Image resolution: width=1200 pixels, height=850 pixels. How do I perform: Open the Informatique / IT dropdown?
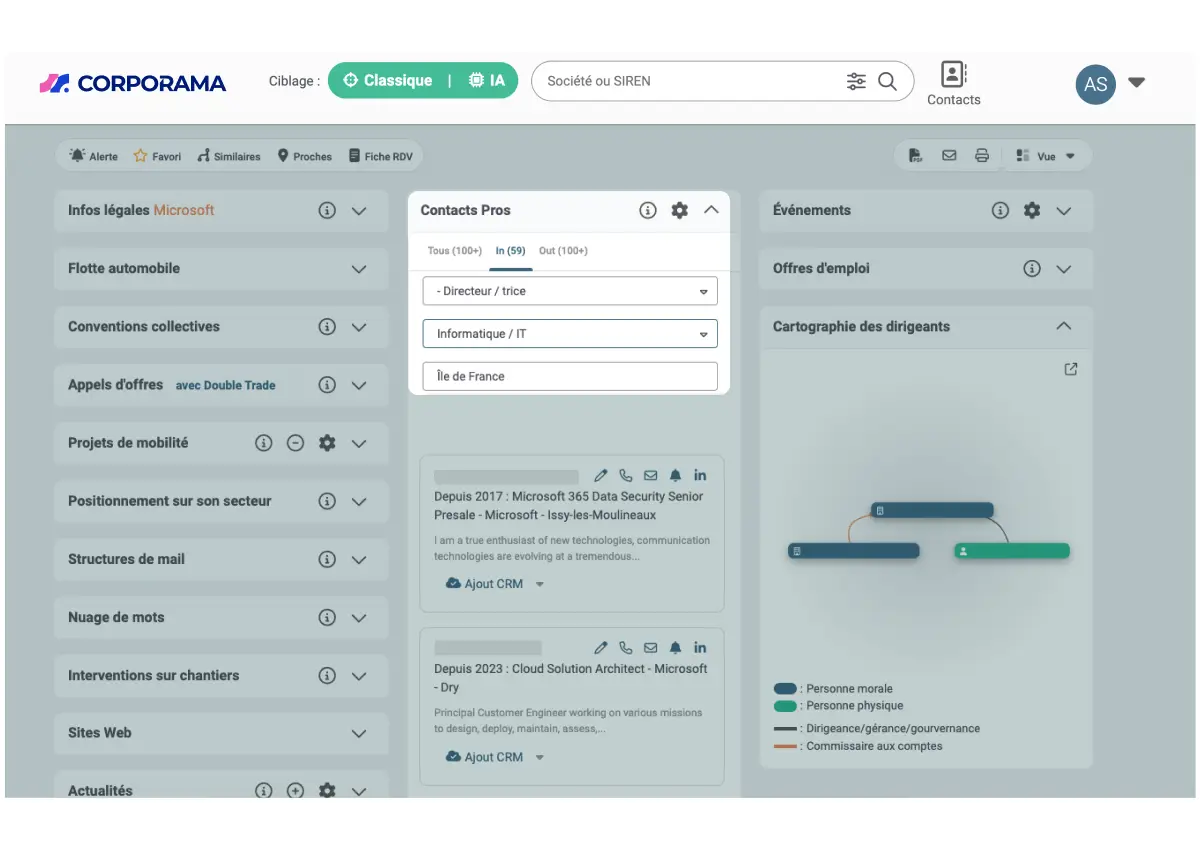click(x=570, y=334)
